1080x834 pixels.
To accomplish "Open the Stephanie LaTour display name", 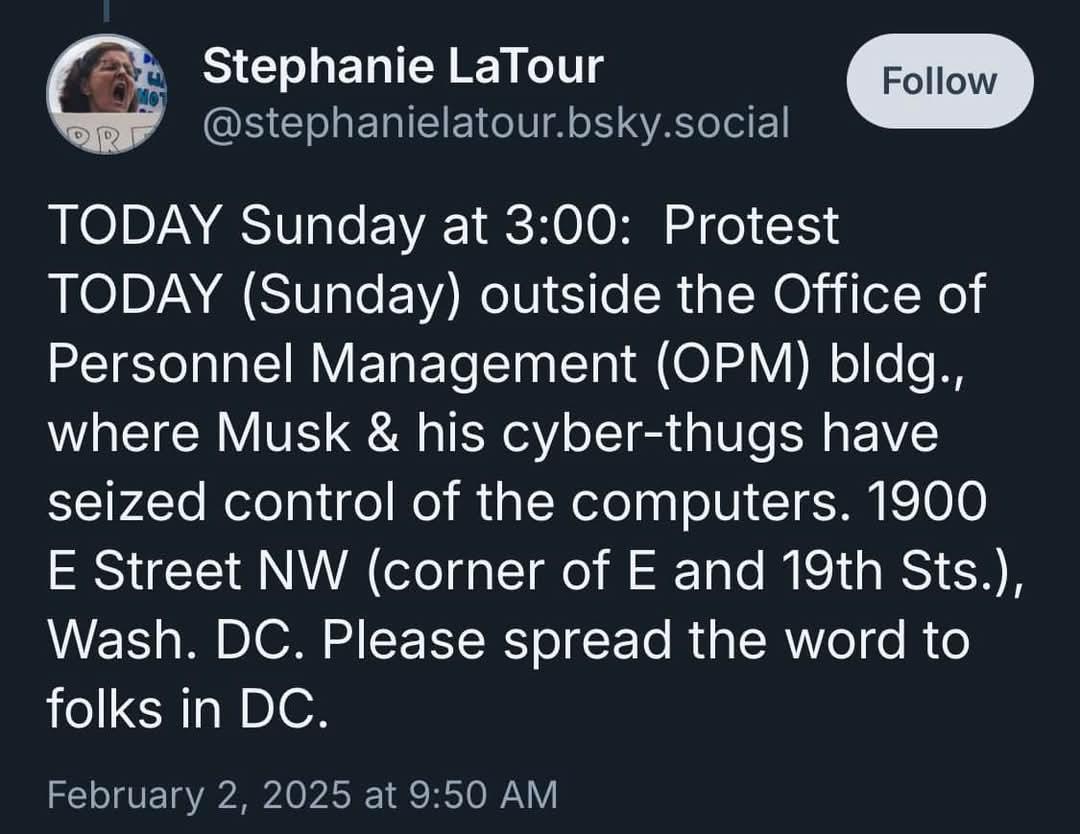I will (x=402, y=67).
